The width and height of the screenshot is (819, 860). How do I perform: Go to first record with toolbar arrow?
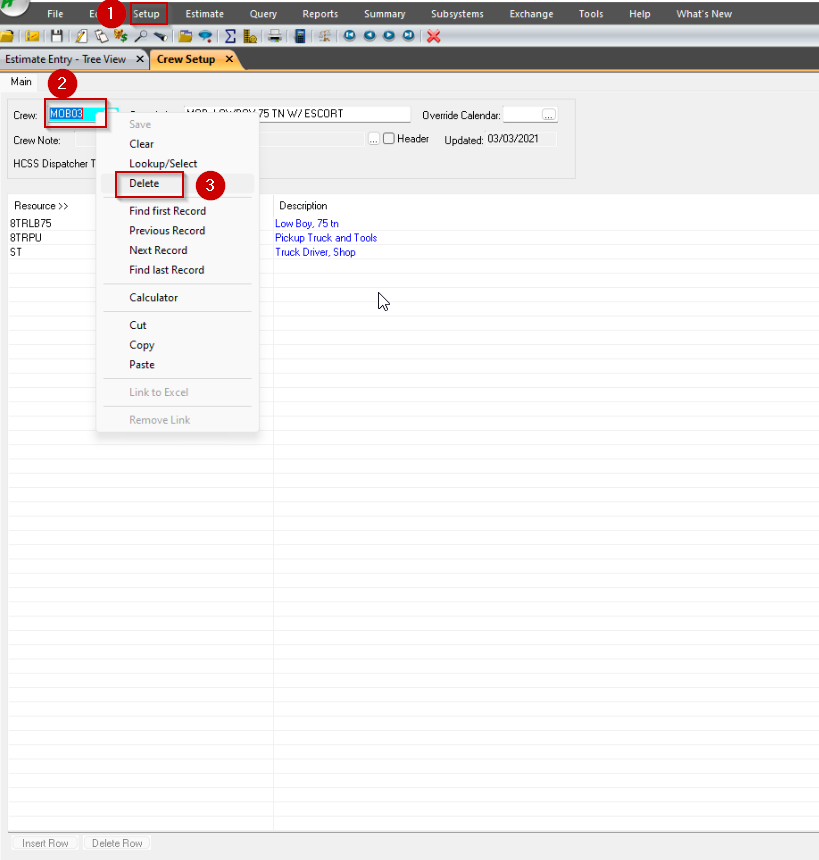tap(349, 36)
